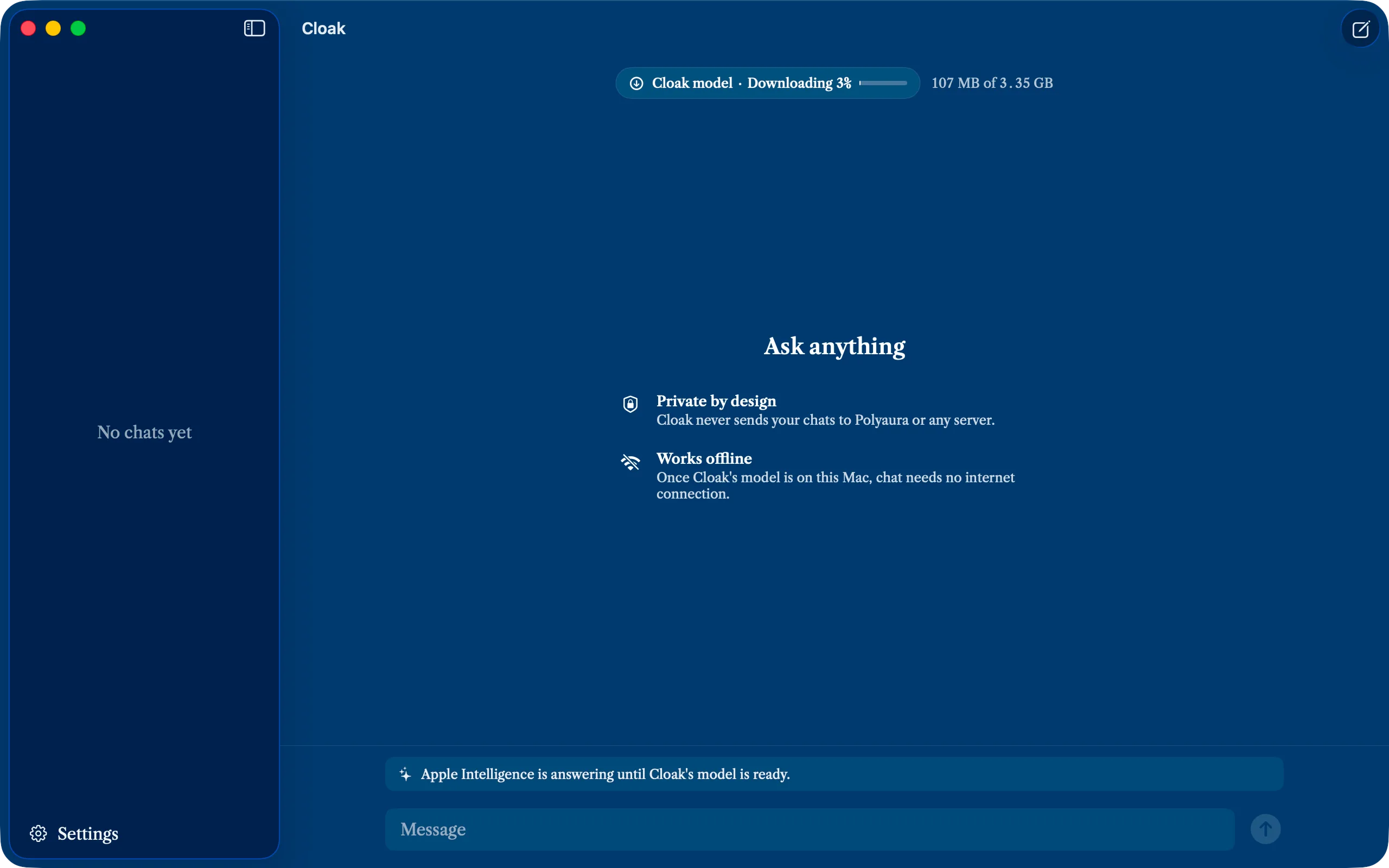Zoom the window with green button
1389x868 pixels.
[78, 28]
